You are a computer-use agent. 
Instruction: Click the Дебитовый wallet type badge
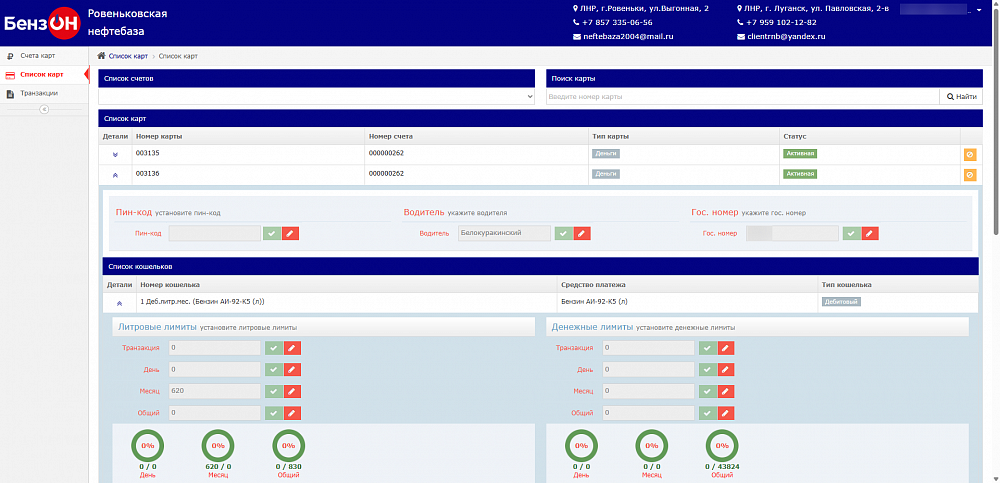841,302
